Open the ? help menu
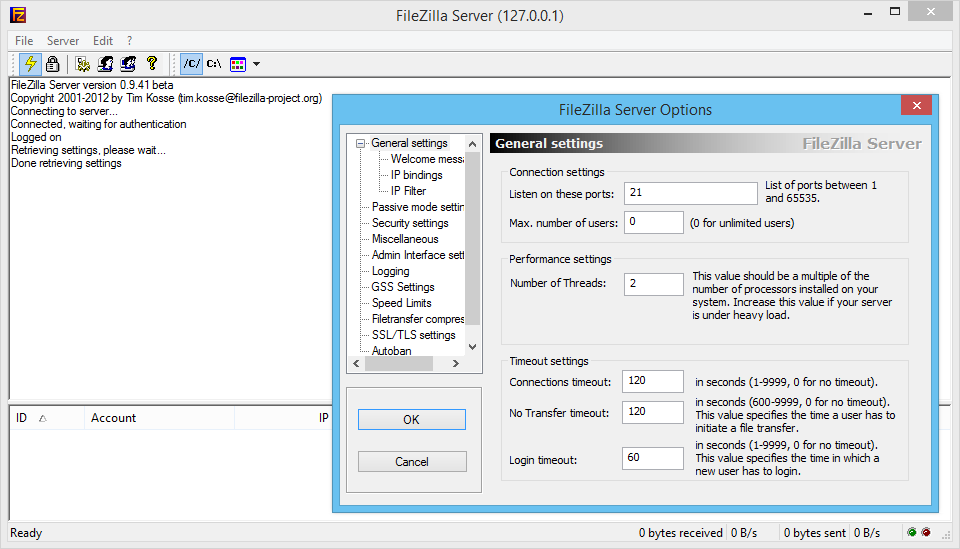Viewport: 960px width, 549px height. [x=129, y=40]
